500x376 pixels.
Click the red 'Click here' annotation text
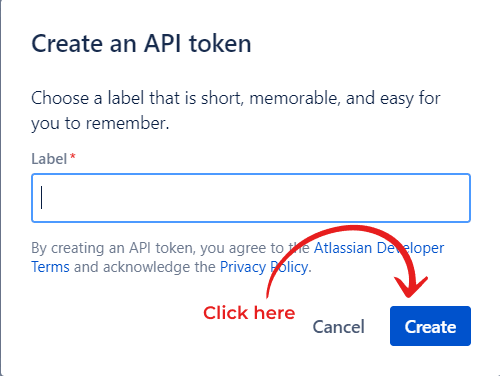tap(249, 313)
